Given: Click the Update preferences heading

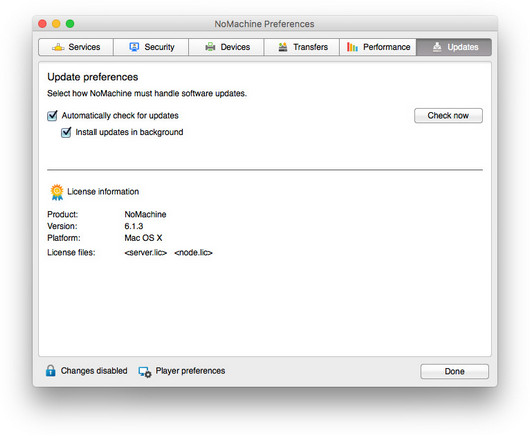Looking at the screenshot, I should (x=93, y=77).
